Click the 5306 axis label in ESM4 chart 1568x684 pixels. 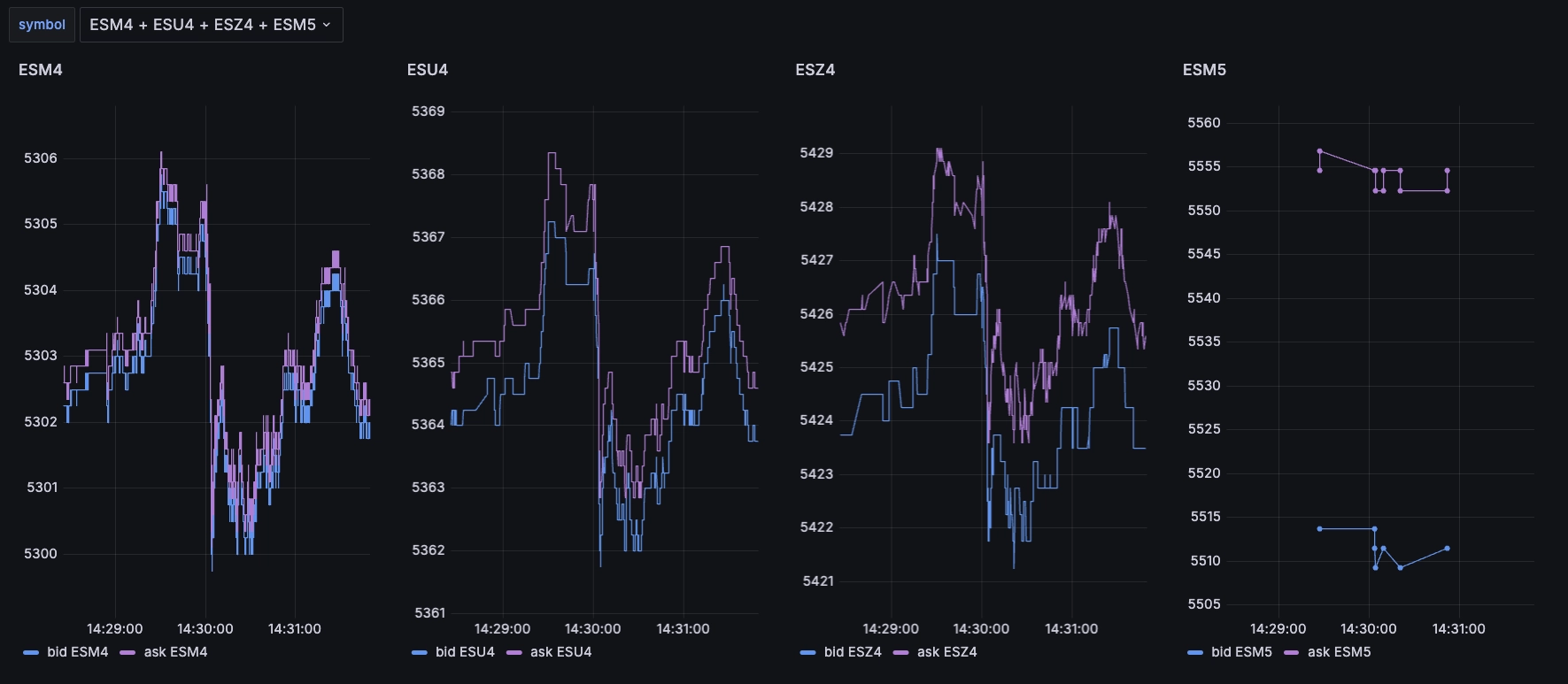(x=41, y=158)
